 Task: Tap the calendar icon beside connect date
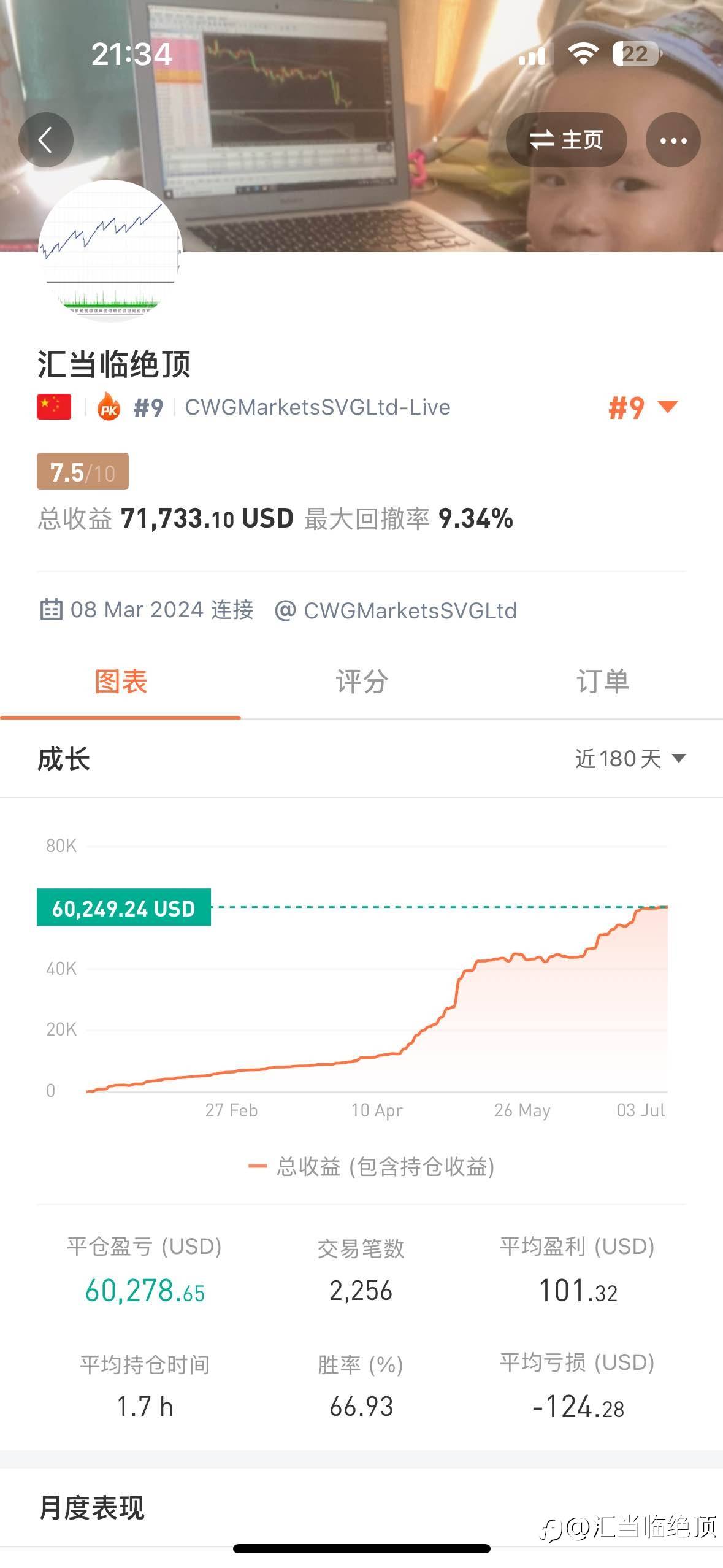click(x=51, y=610)
